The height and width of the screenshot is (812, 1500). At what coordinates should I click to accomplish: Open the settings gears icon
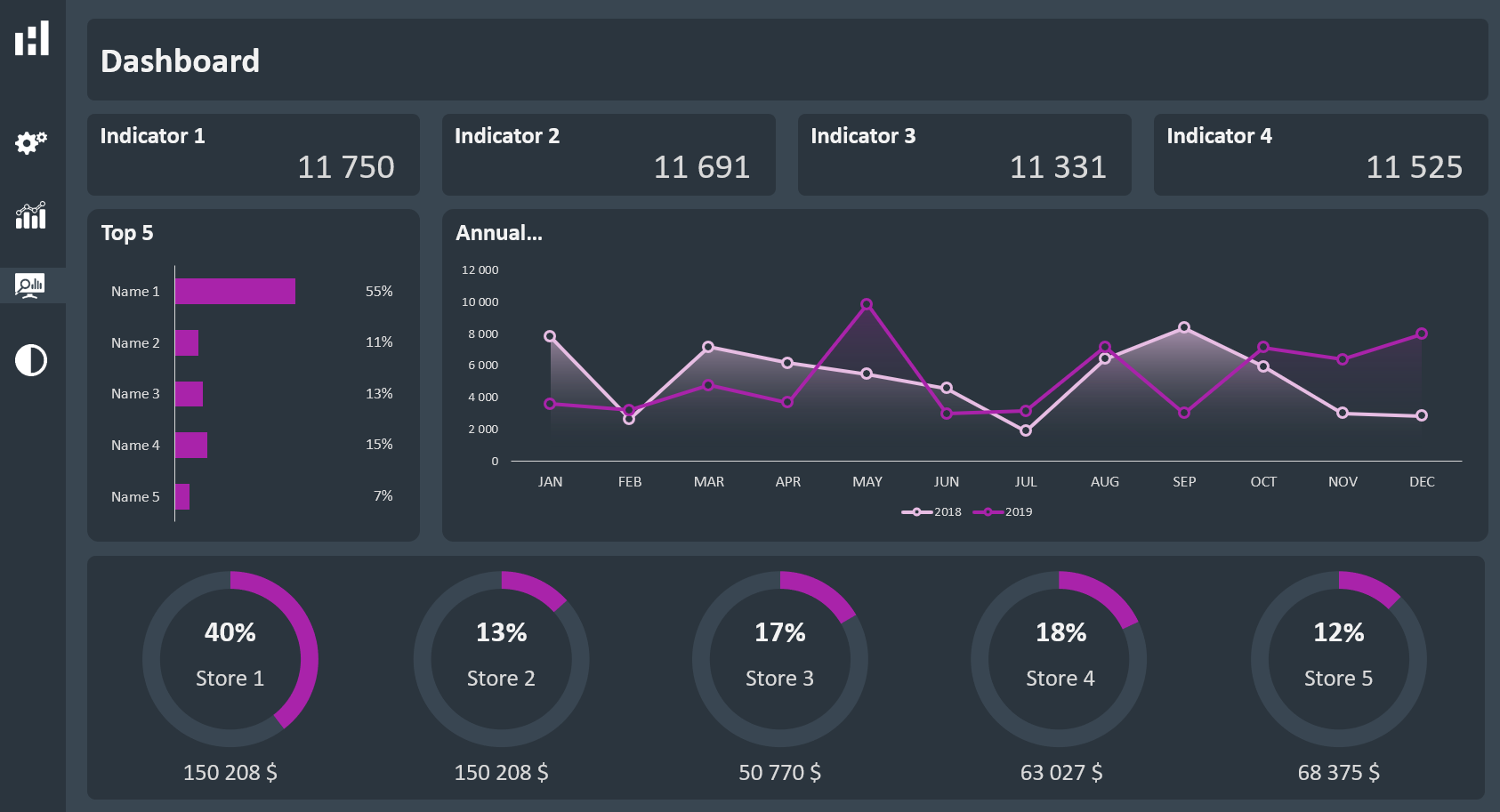pyautogui.click(x=31, y=142)
